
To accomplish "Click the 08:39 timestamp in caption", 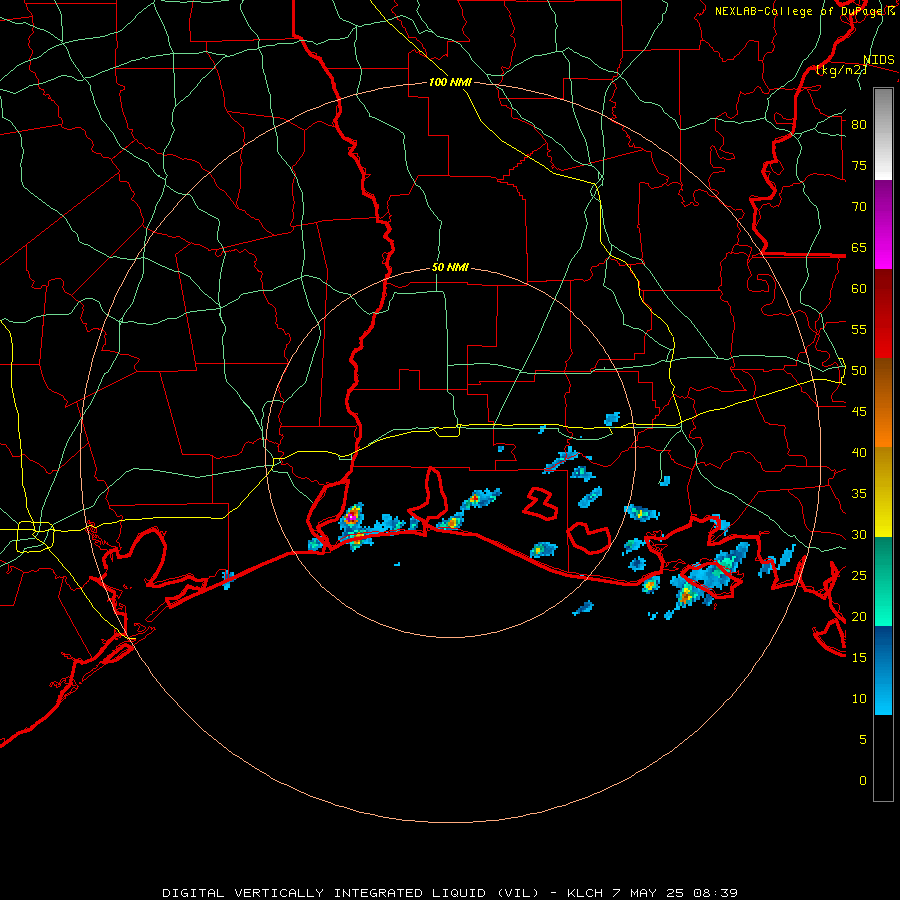I will 715,893.
